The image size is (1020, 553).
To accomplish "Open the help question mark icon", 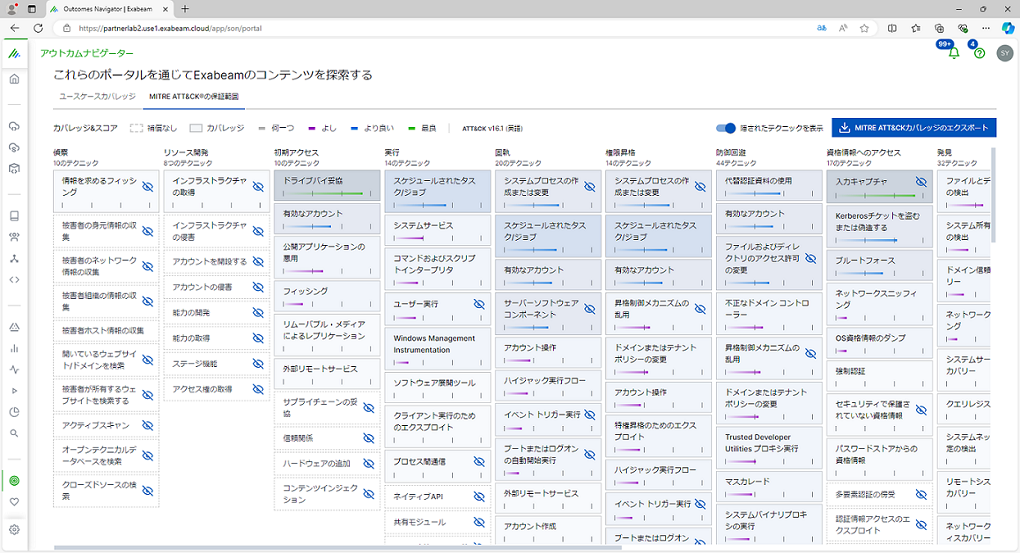I will [980, 53].
